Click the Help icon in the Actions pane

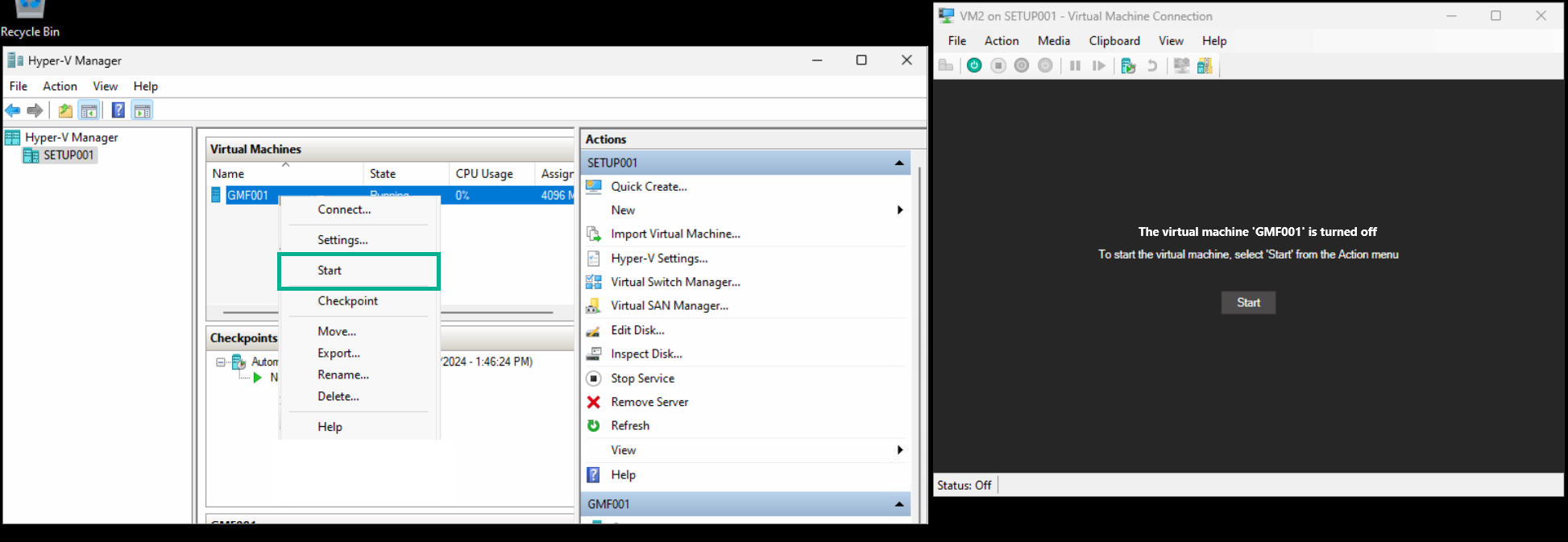[593, 474]
